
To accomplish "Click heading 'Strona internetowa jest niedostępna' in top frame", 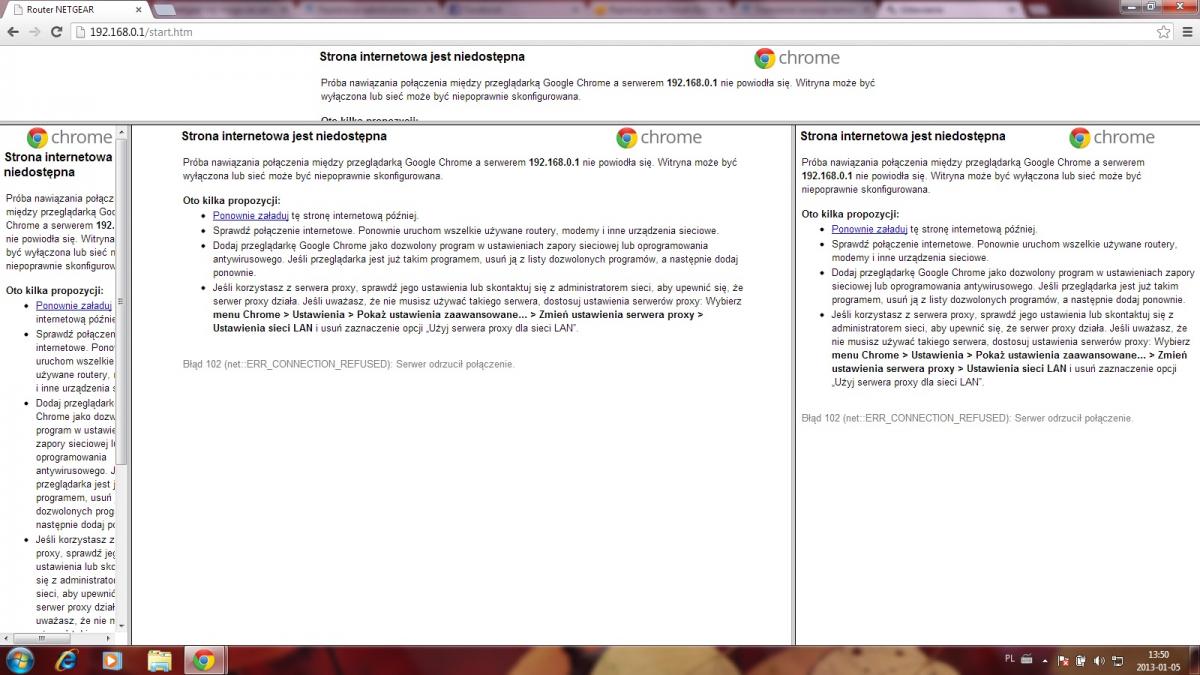I will point(422,57).
